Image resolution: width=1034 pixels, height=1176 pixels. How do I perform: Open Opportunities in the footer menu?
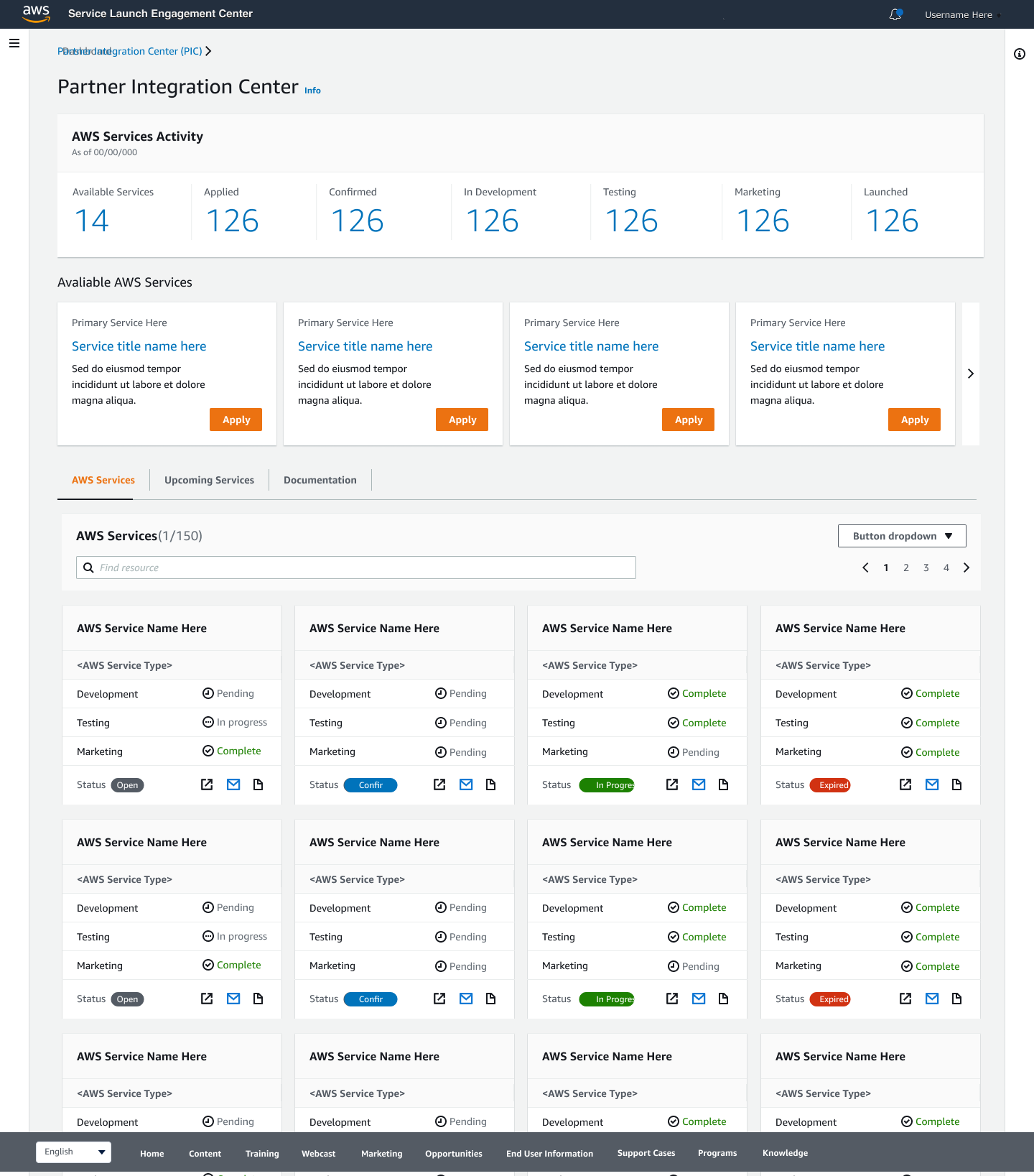(454, 1154)
